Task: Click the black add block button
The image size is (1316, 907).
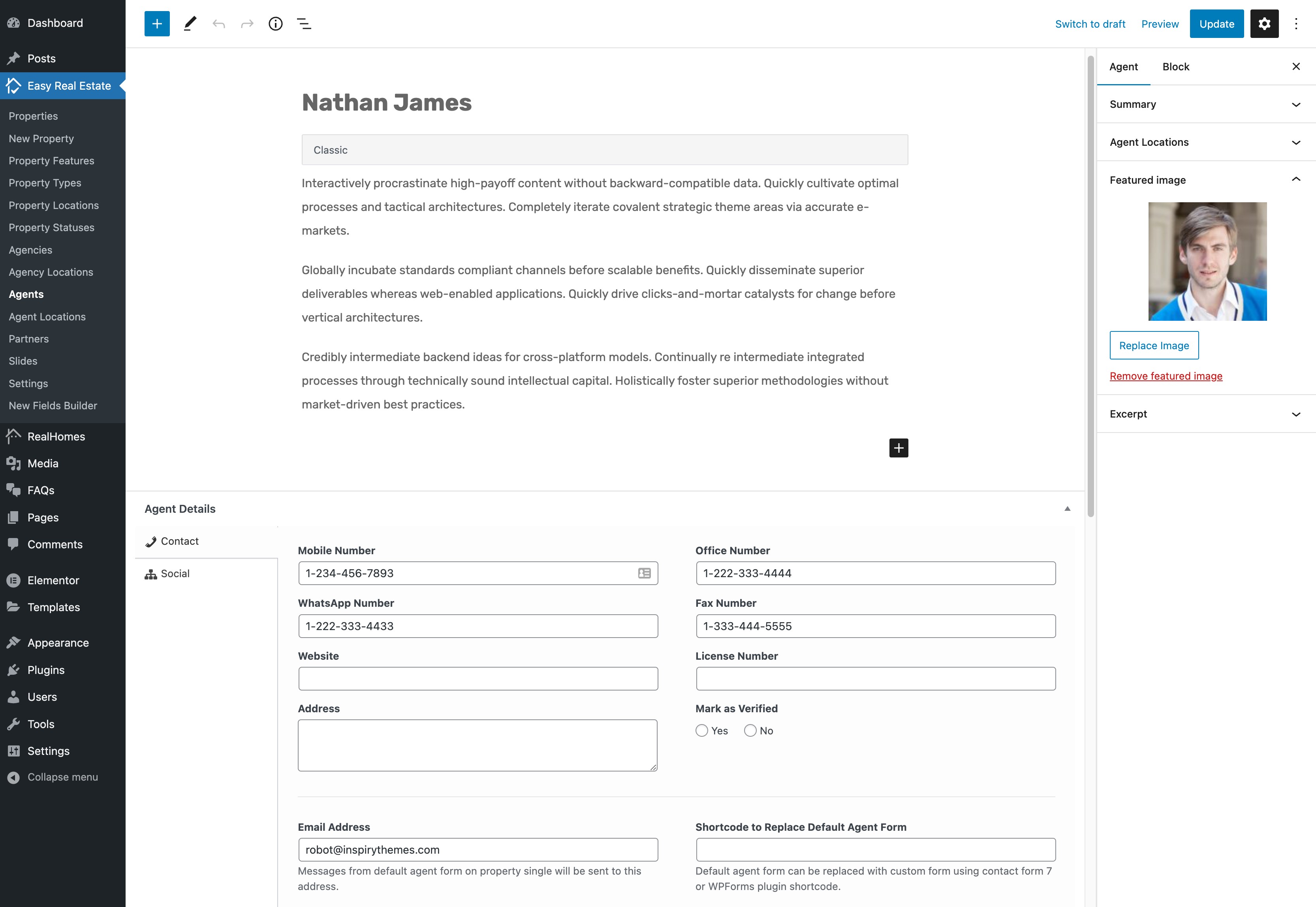Action: [899, 448]
